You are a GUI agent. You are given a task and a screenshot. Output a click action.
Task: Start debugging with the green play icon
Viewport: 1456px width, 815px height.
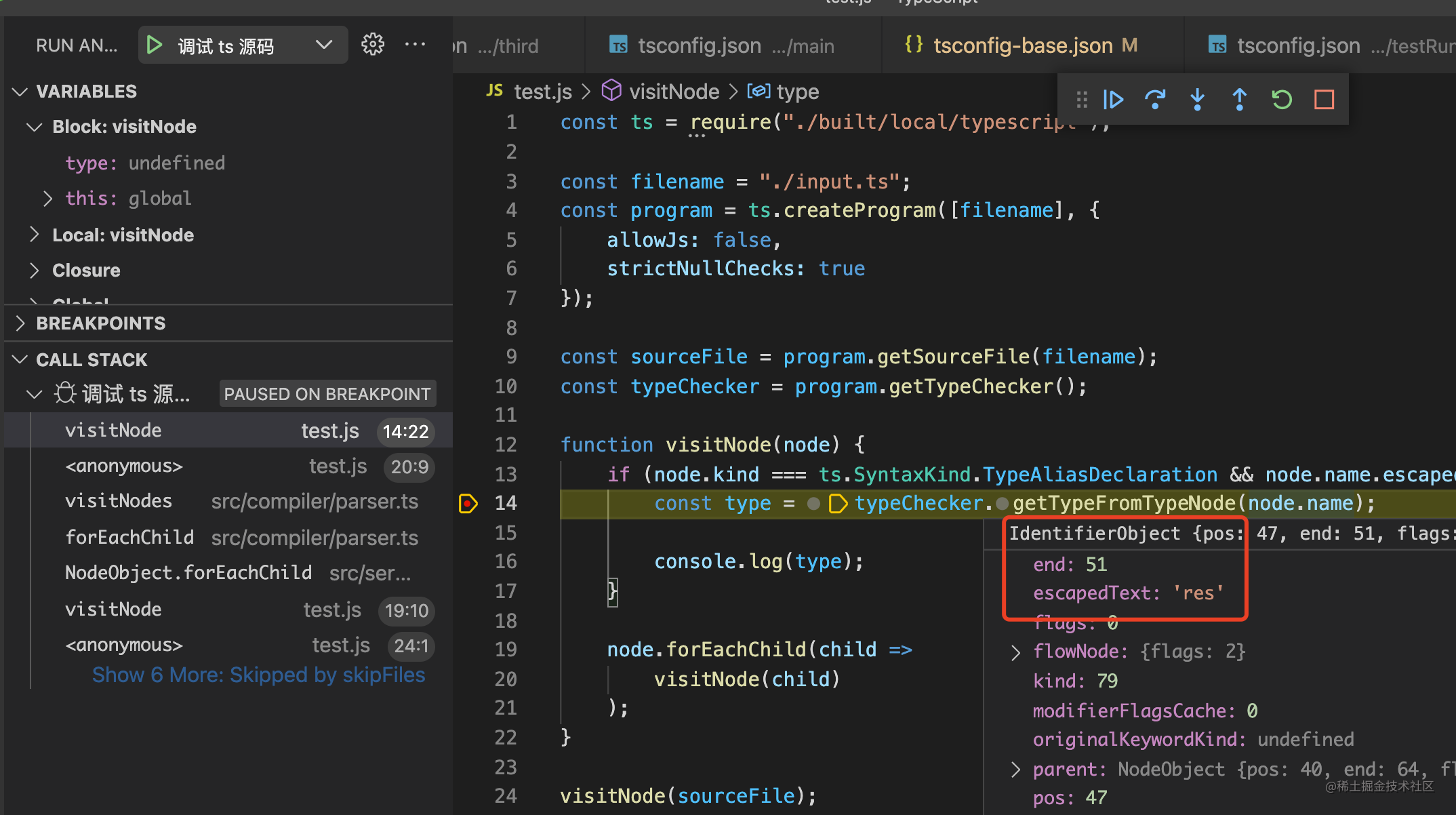pos(155,45)
